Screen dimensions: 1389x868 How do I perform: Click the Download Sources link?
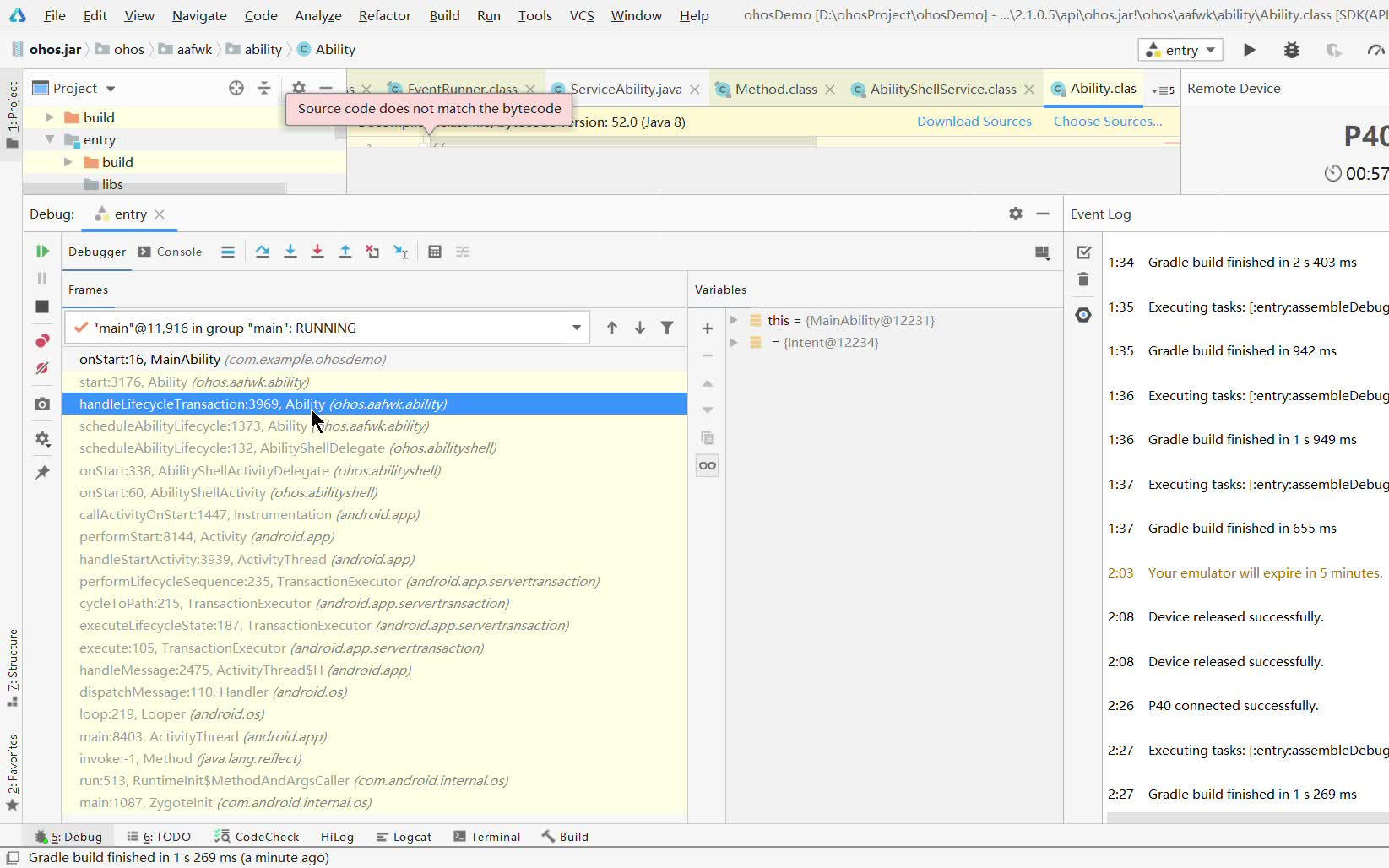tap(974, 121)
